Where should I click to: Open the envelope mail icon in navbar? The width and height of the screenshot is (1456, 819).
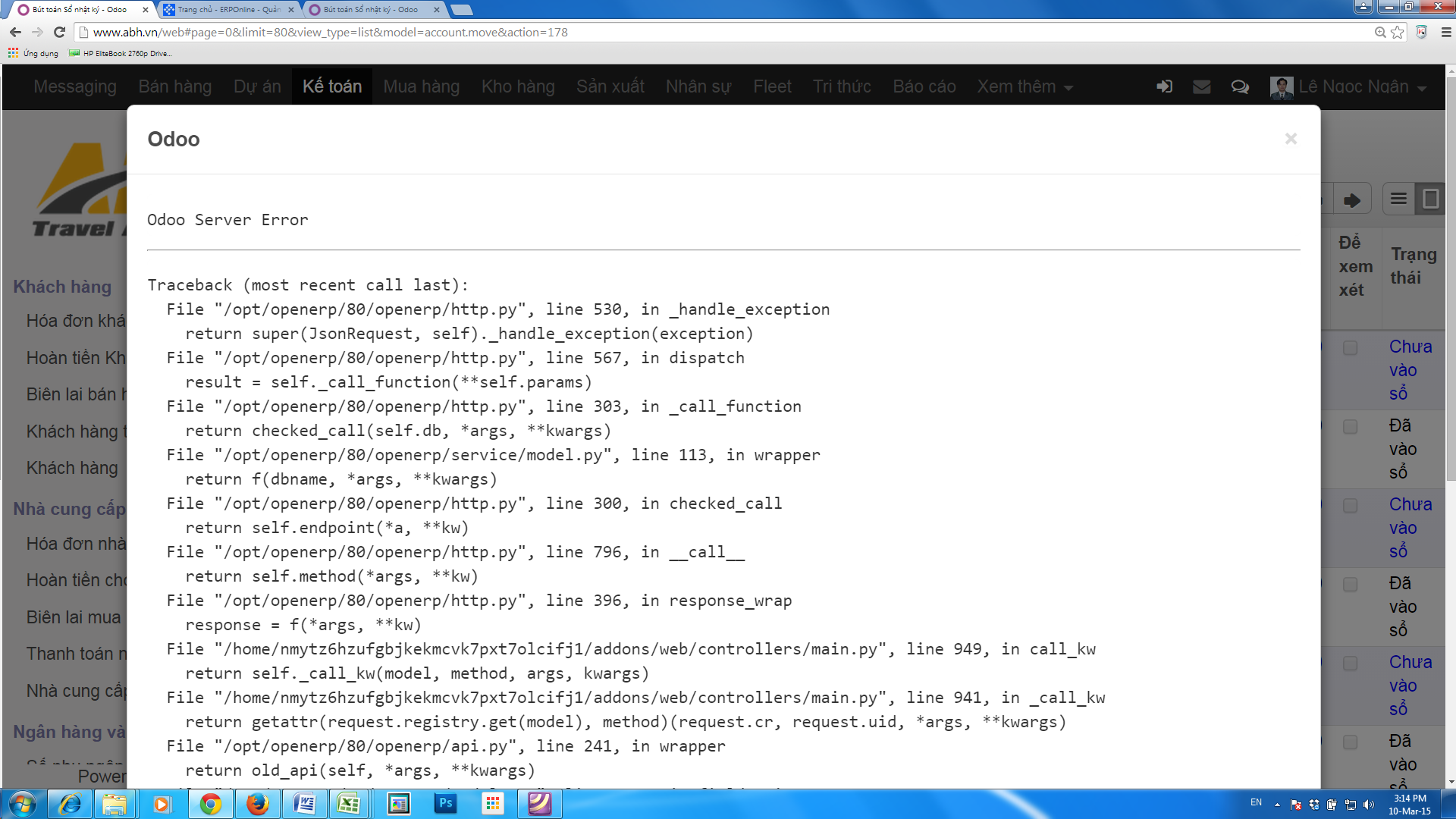tap(1202, 86)
